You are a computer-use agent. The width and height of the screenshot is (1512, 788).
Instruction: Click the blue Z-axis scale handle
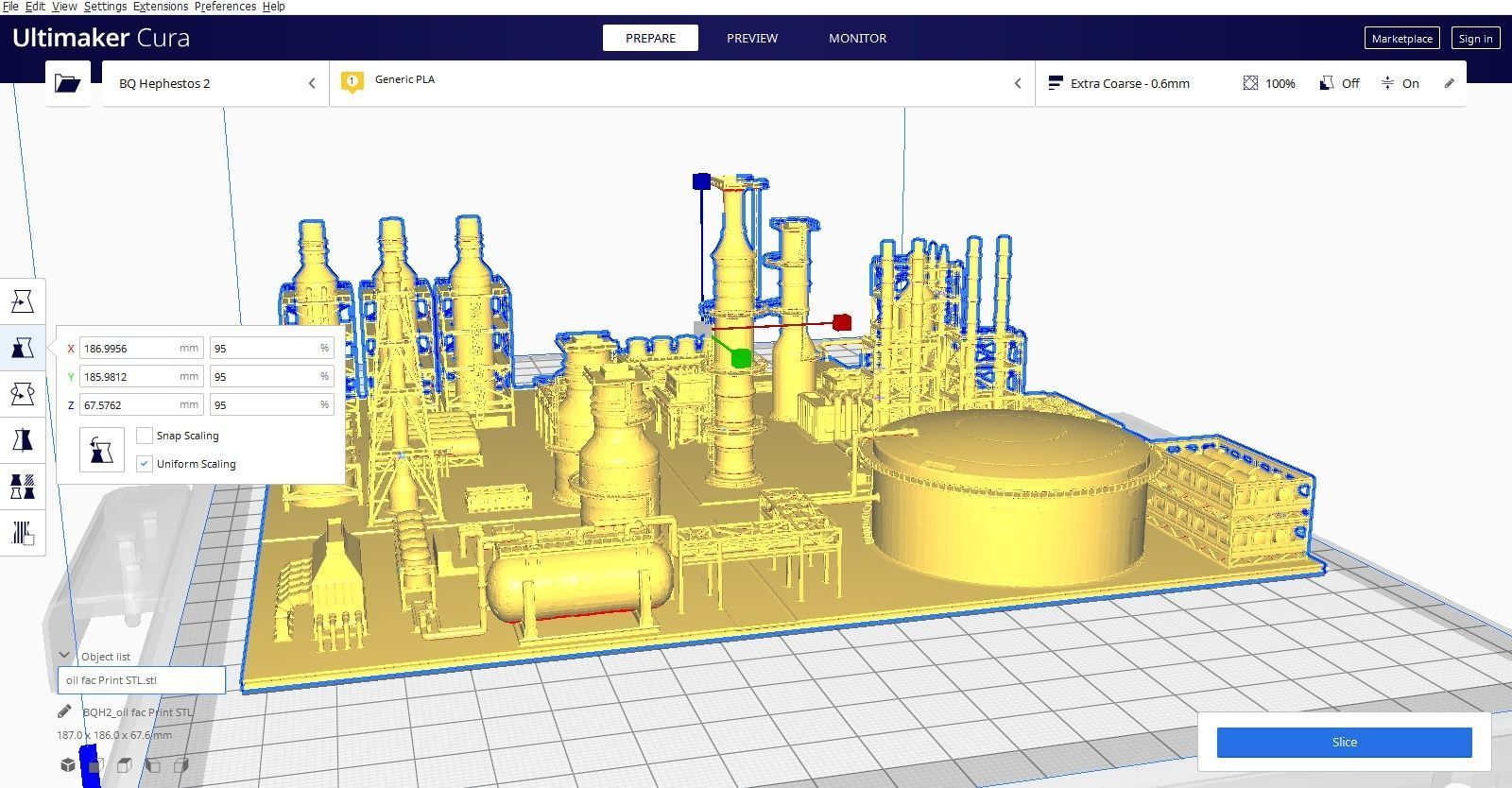point(701,180)
